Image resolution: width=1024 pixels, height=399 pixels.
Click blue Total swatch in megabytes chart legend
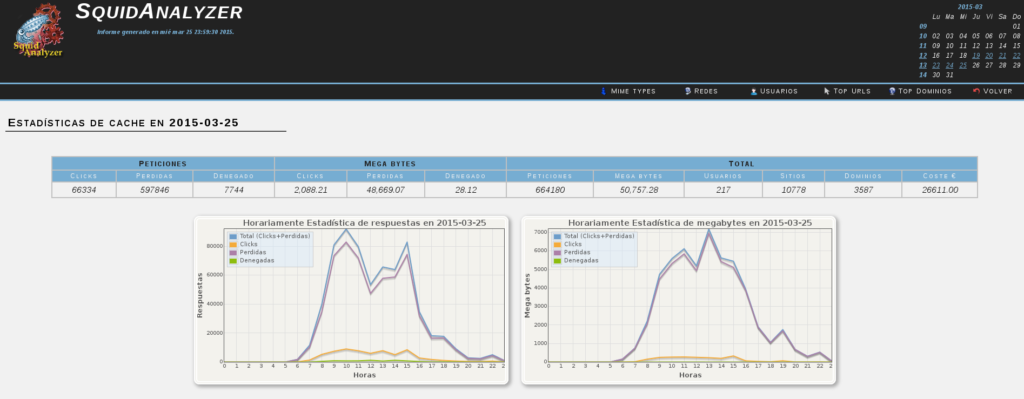pyautogui.click(x=556, y=236)
